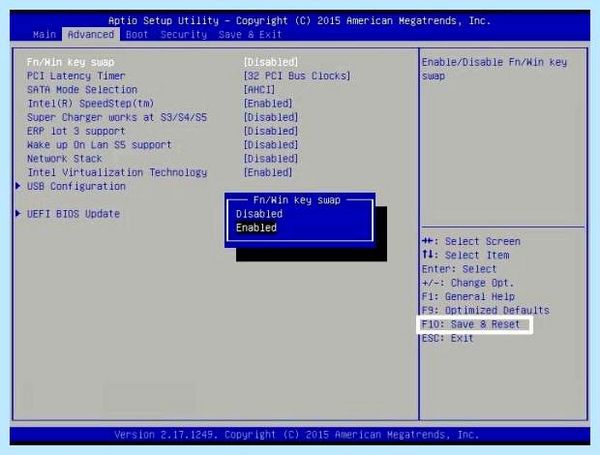The height and width of the screenshot is (455, 600).
Task: Select the Advanced tab
Action: (91, 34)
